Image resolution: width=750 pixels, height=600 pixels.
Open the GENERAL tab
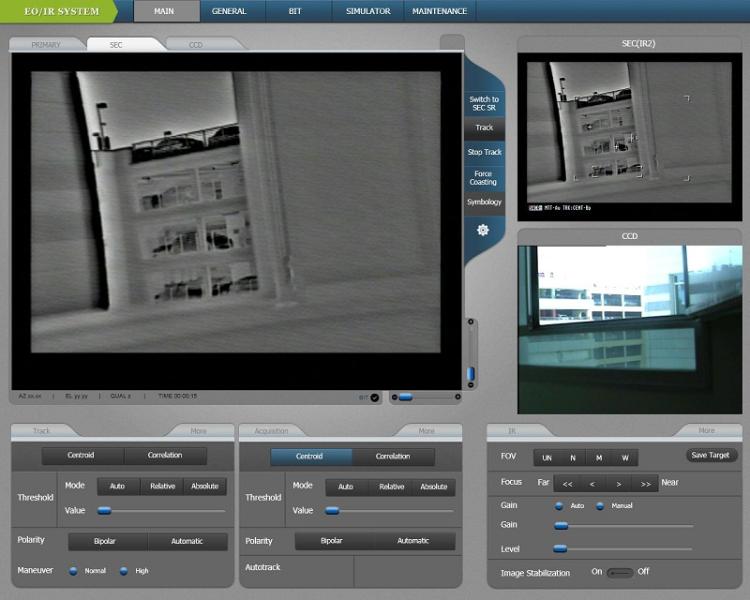(x=230, y=11)
